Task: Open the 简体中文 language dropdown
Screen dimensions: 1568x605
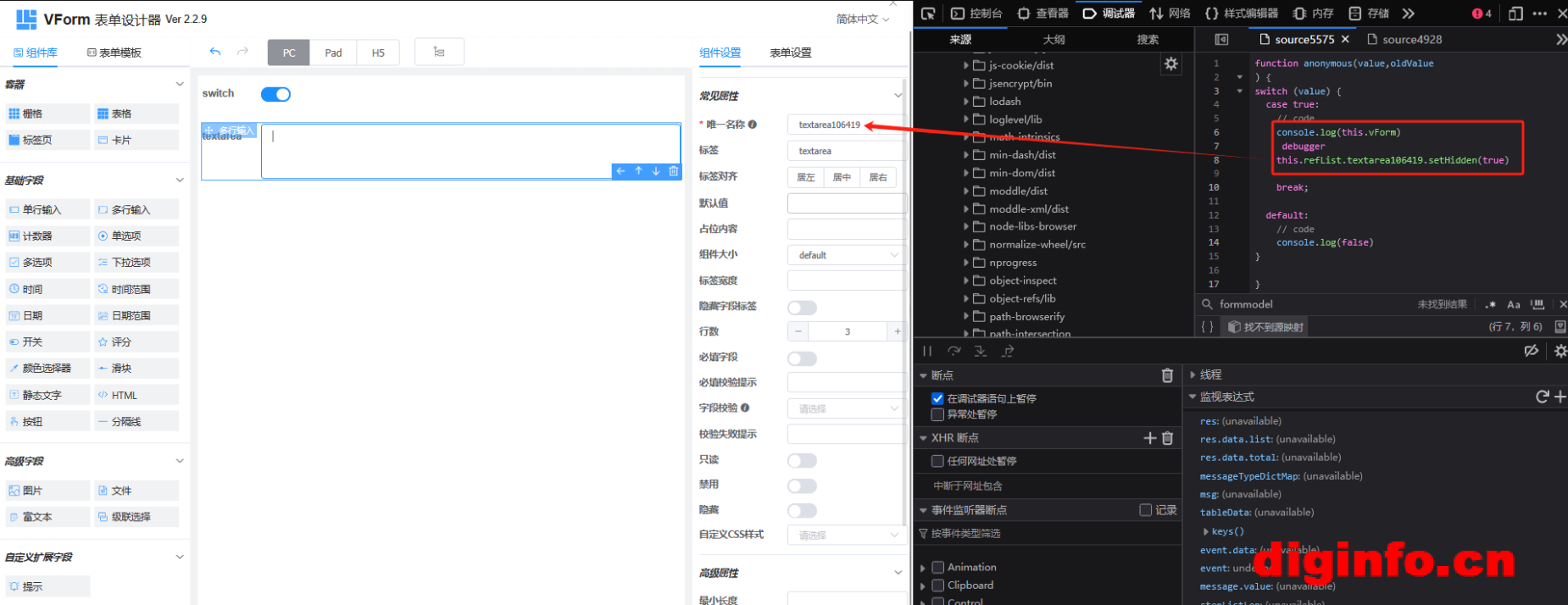Action: tap(862, 19)
